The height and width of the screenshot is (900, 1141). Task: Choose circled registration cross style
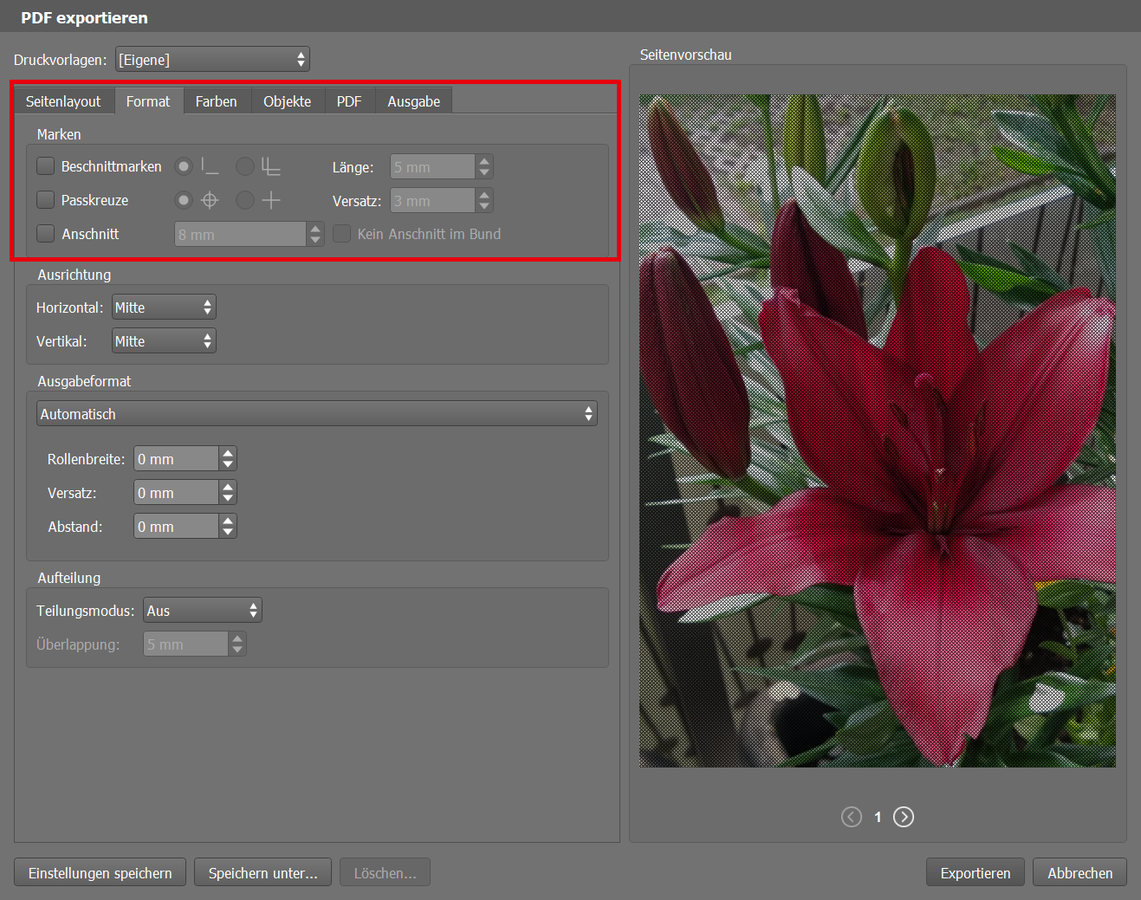tap(185, 200)
